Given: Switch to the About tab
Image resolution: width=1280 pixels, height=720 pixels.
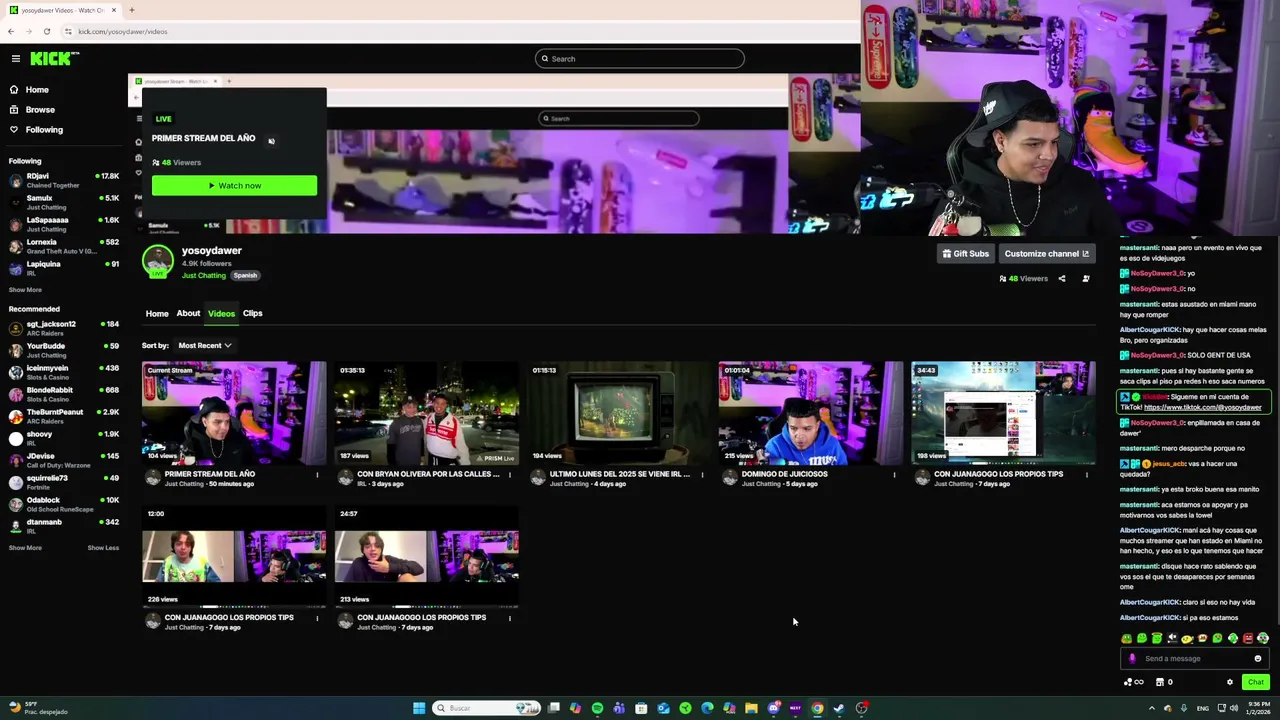Looking at the screenshot, I should tap(188, 314).
